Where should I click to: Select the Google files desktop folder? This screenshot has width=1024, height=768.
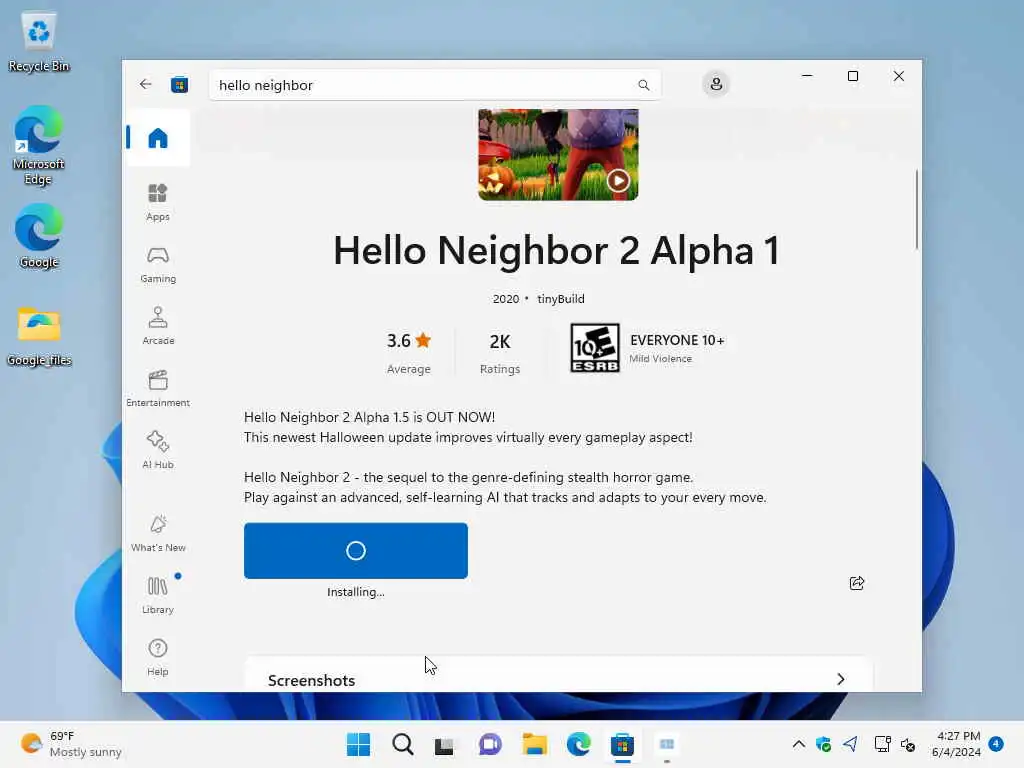click(x=39, y=336)
